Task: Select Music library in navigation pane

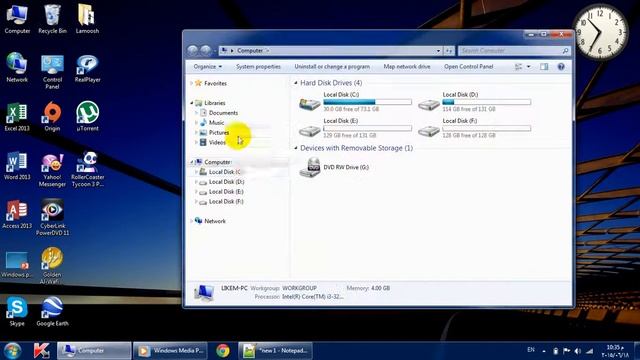Action: 212,122
